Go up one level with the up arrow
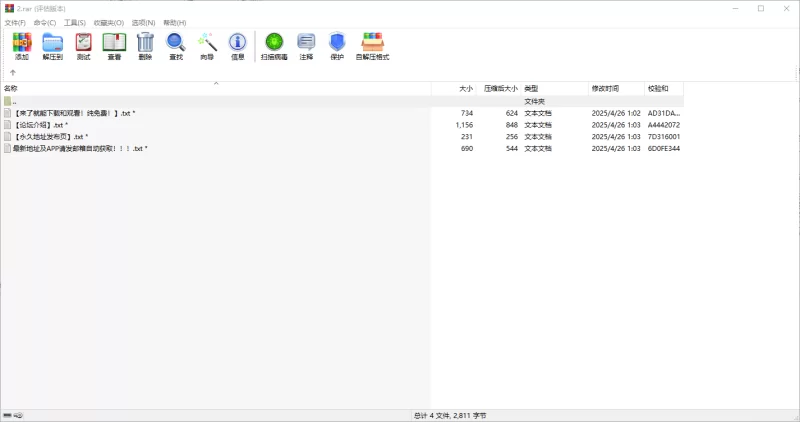This screenshot has height=422, width=800. click(13, 73)
